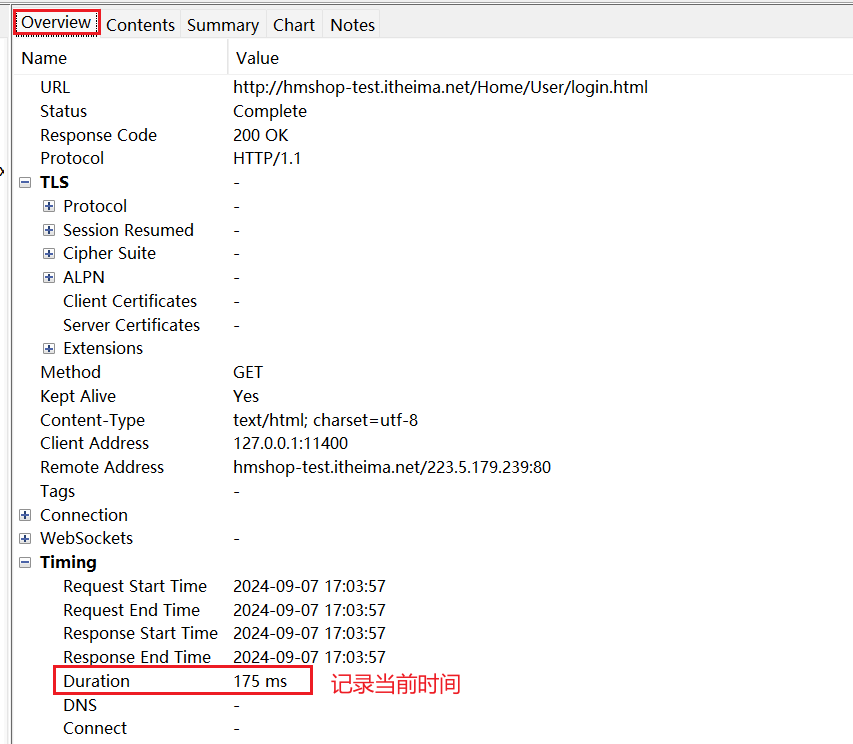
Task: Click the text/html; charset=utf-8 value
Action: pyautogui.click(x=325, y=420)
